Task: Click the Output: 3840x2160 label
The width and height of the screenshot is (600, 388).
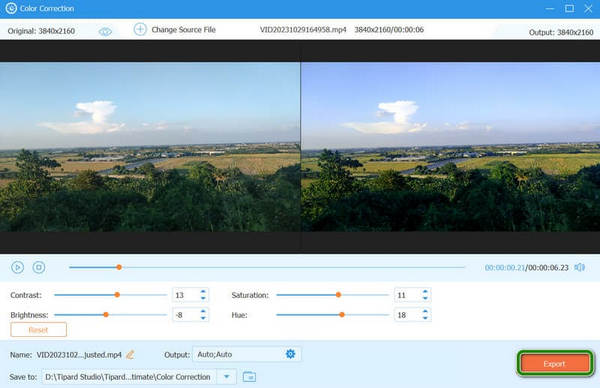Action: tap(561, 33)
